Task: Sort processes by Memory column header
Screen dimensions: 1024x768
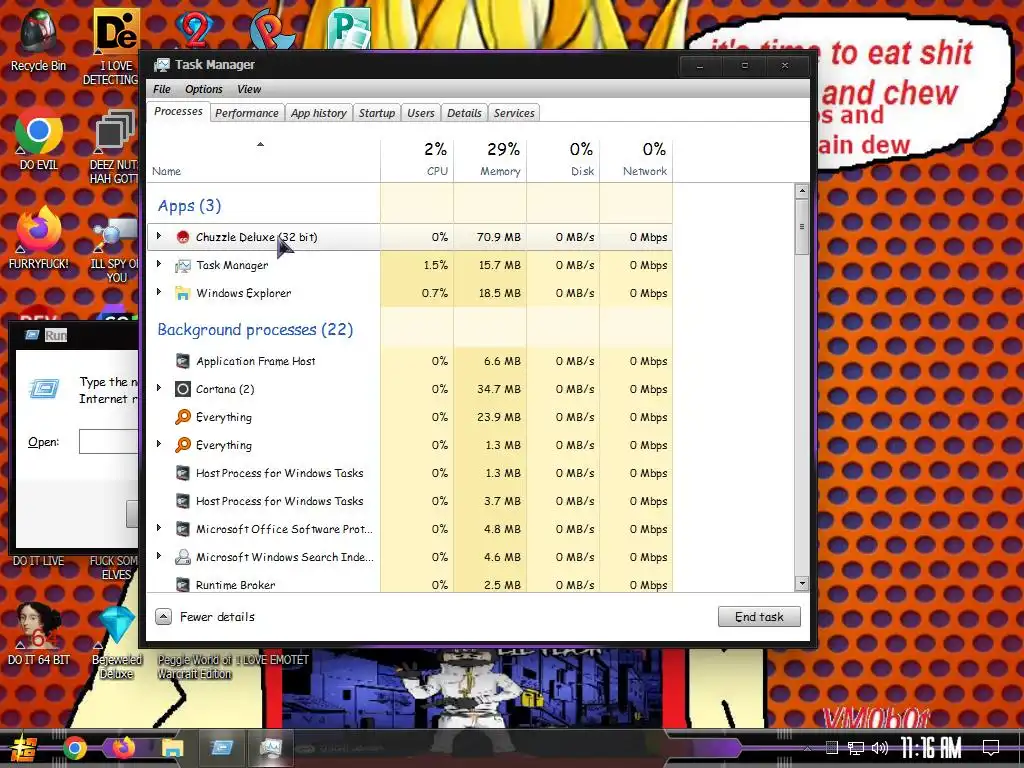Action: [490, 160]
